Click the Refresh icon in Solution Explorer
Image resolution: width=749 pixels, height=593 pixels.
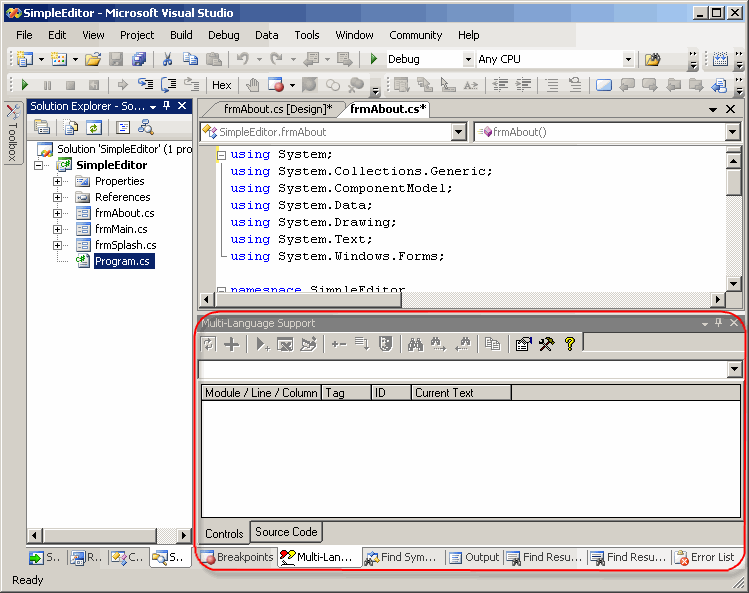[94, 127]
